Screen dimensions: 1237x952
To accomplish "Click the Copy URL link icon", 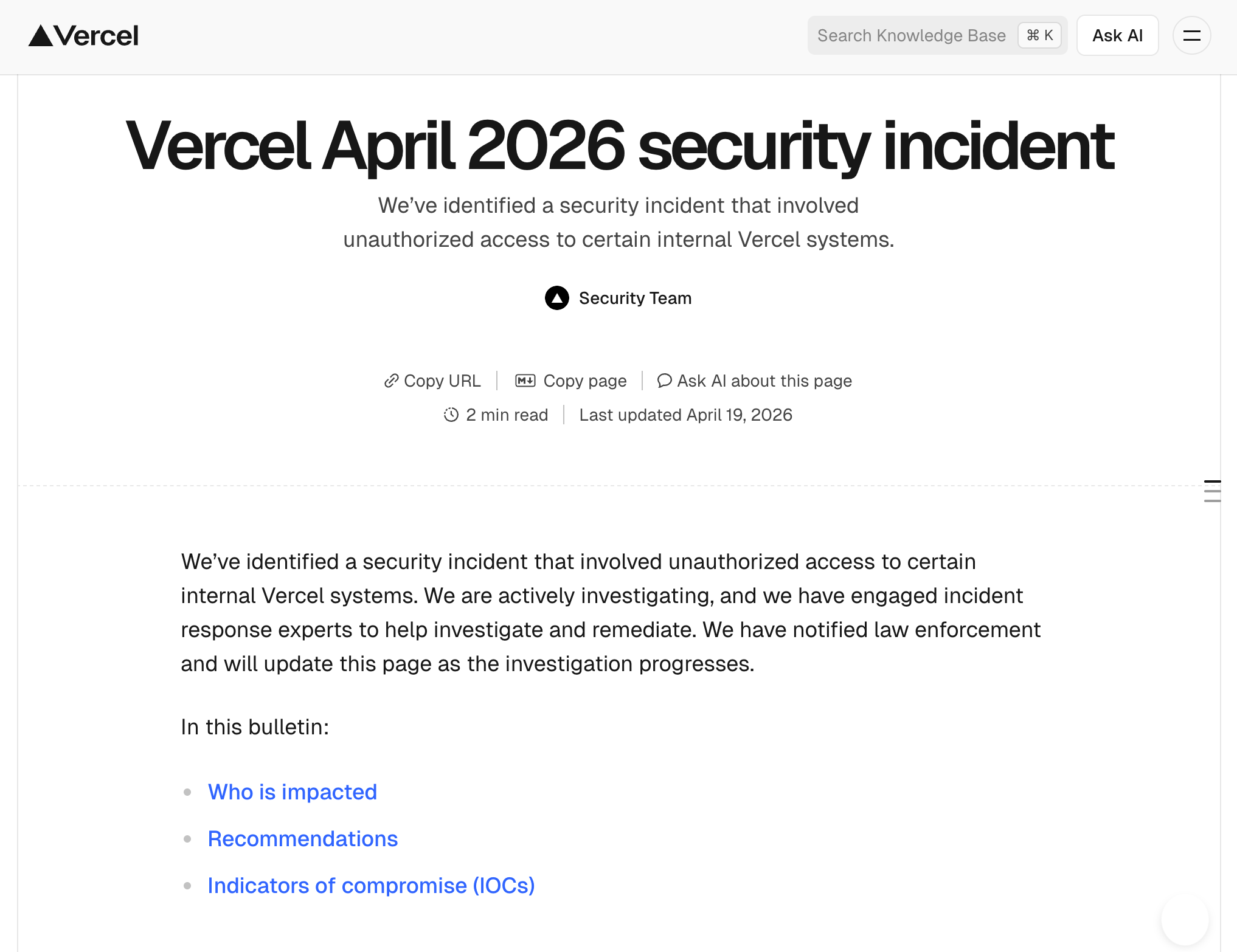I will click(x=392, y=381).
